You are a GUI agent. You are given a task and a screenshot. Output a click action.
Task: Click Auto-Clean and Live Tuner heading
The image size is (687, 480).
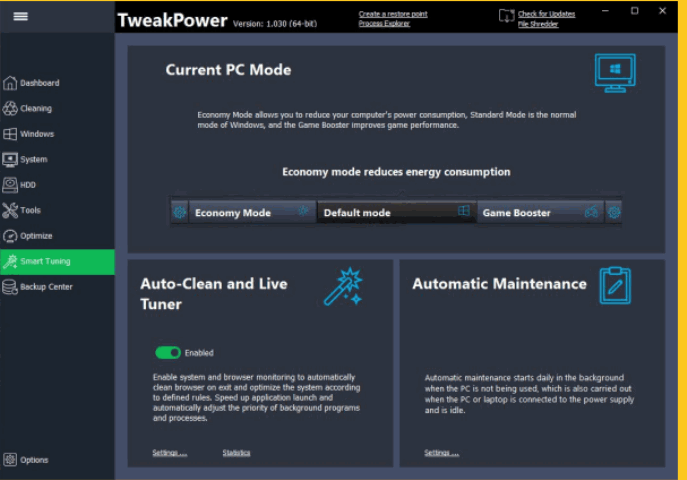pyautogui.click(x=214, y=294)
